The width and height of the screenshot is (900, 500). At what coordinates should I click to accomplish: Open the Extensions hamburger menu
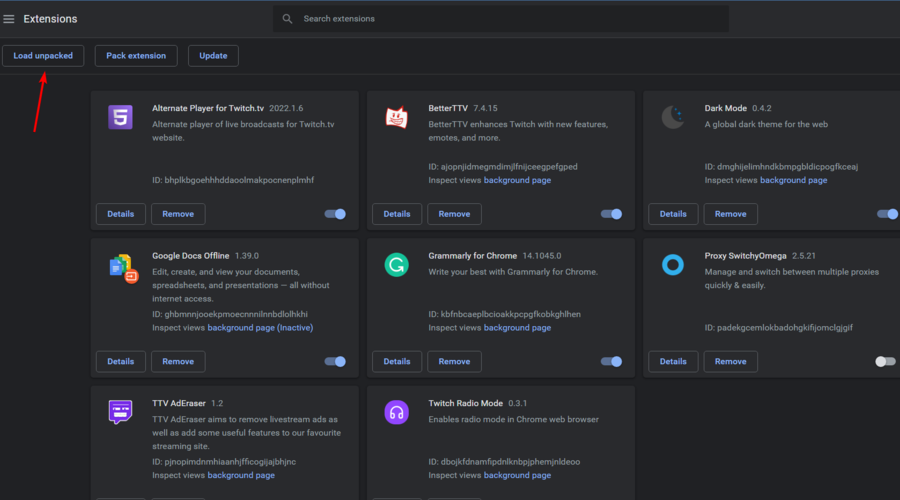[9, 19]
